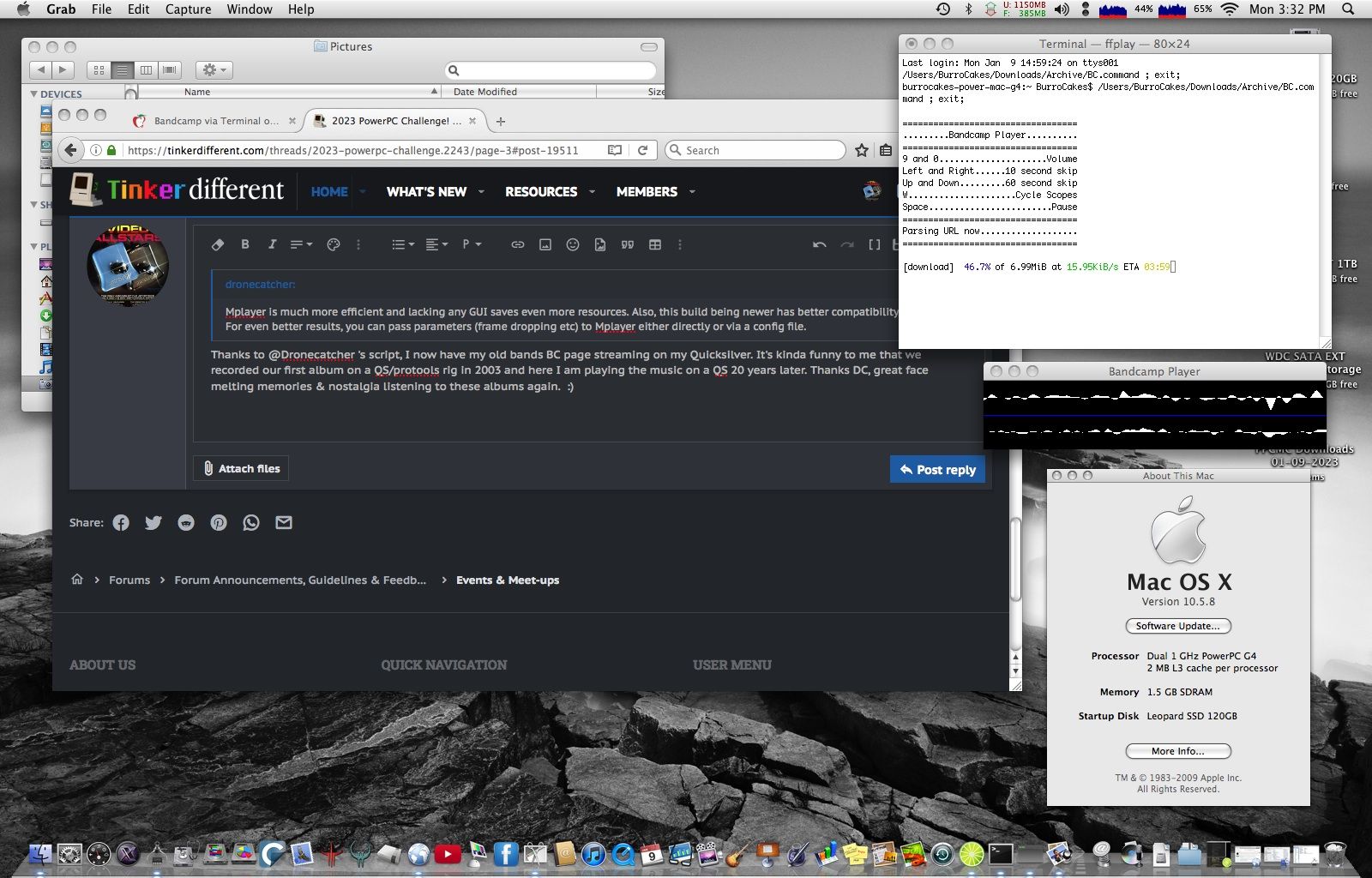The width and height of the screenshot is (1372, 878).
Task: Click the browser Search input field
Action: [x=755, y=150]
